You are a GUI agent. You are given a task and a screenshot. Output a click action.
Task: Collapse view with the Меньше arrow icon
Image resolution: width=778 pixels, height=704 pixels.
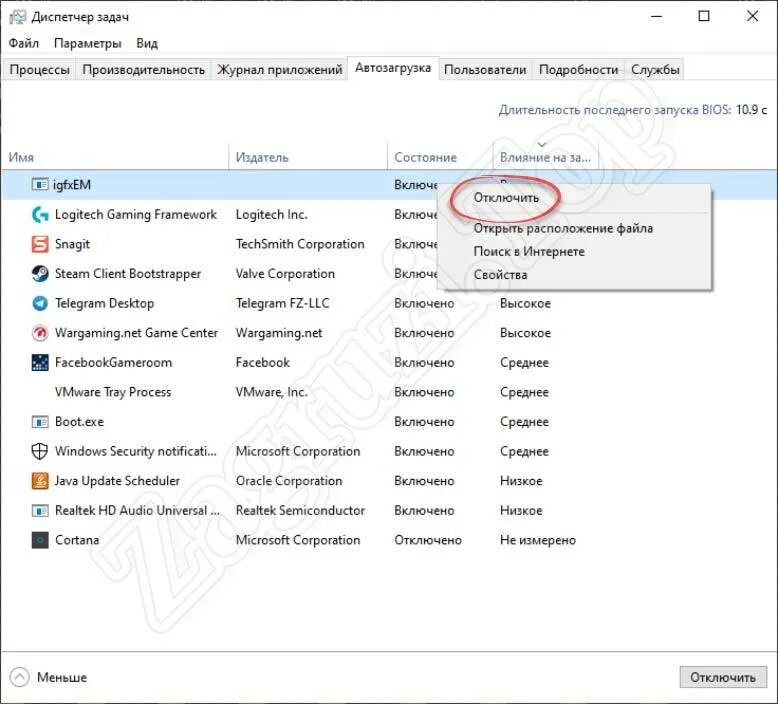click(19, 677)
